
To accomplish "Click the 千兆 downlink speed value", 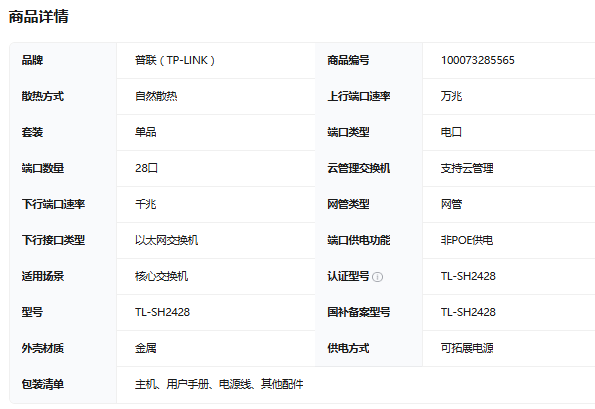I will [145, 204].
